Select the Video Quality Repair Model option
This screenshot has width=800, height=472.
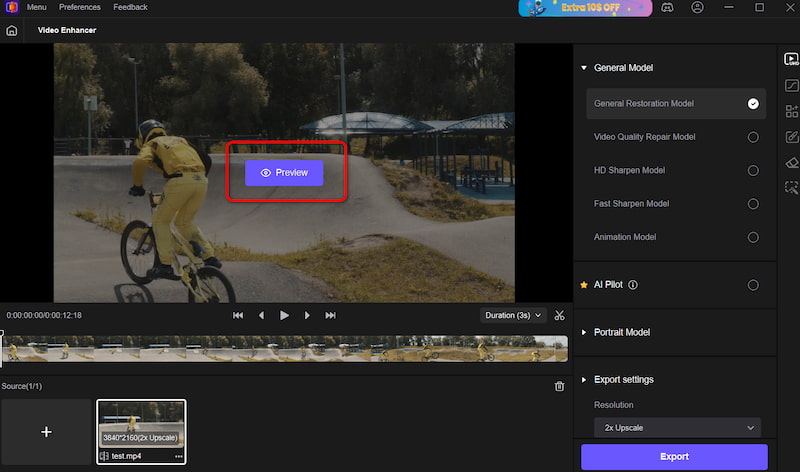tap(753, 137)
